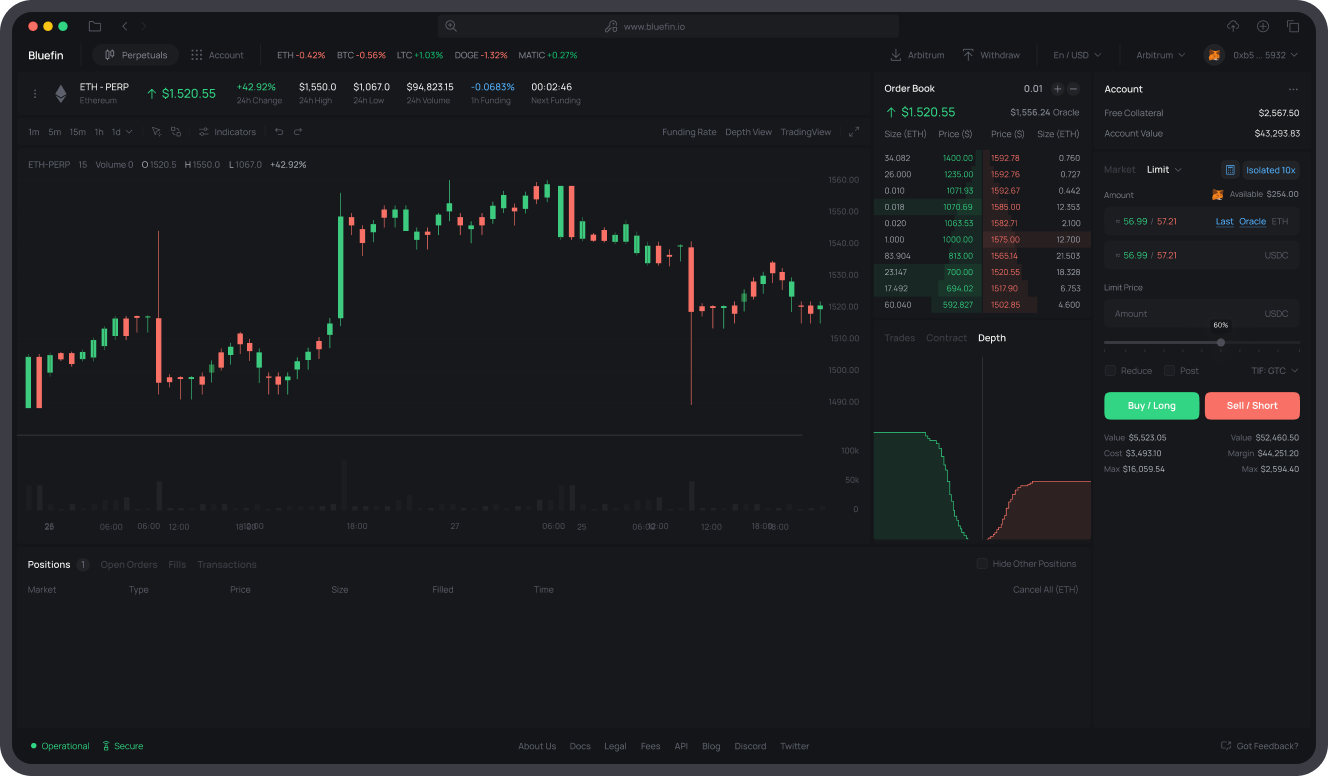Open the Fills tab

pos(177,565)
